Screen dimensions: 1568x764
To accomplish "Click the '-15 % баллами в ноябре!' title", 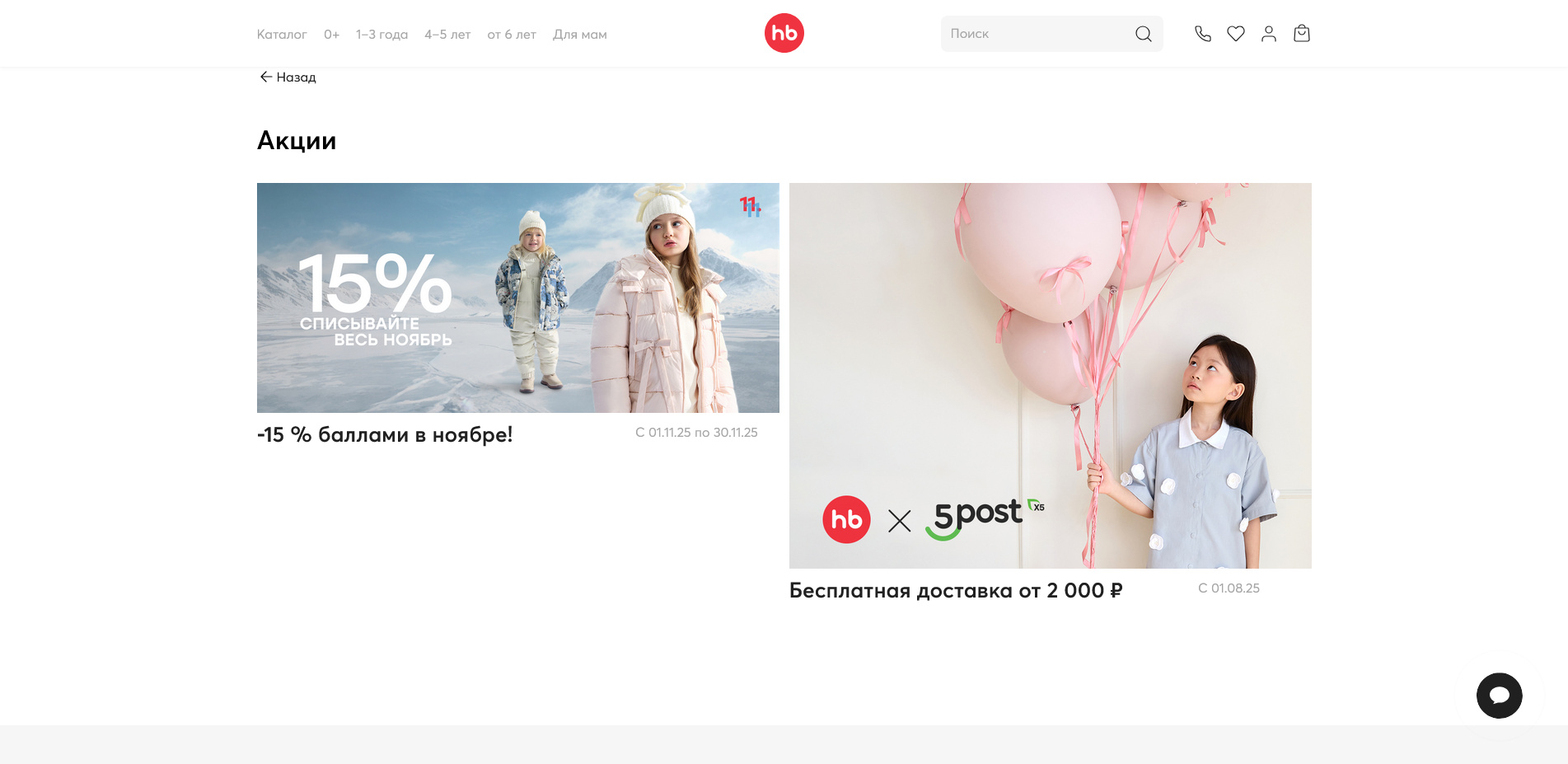I will tap(385, 434).
